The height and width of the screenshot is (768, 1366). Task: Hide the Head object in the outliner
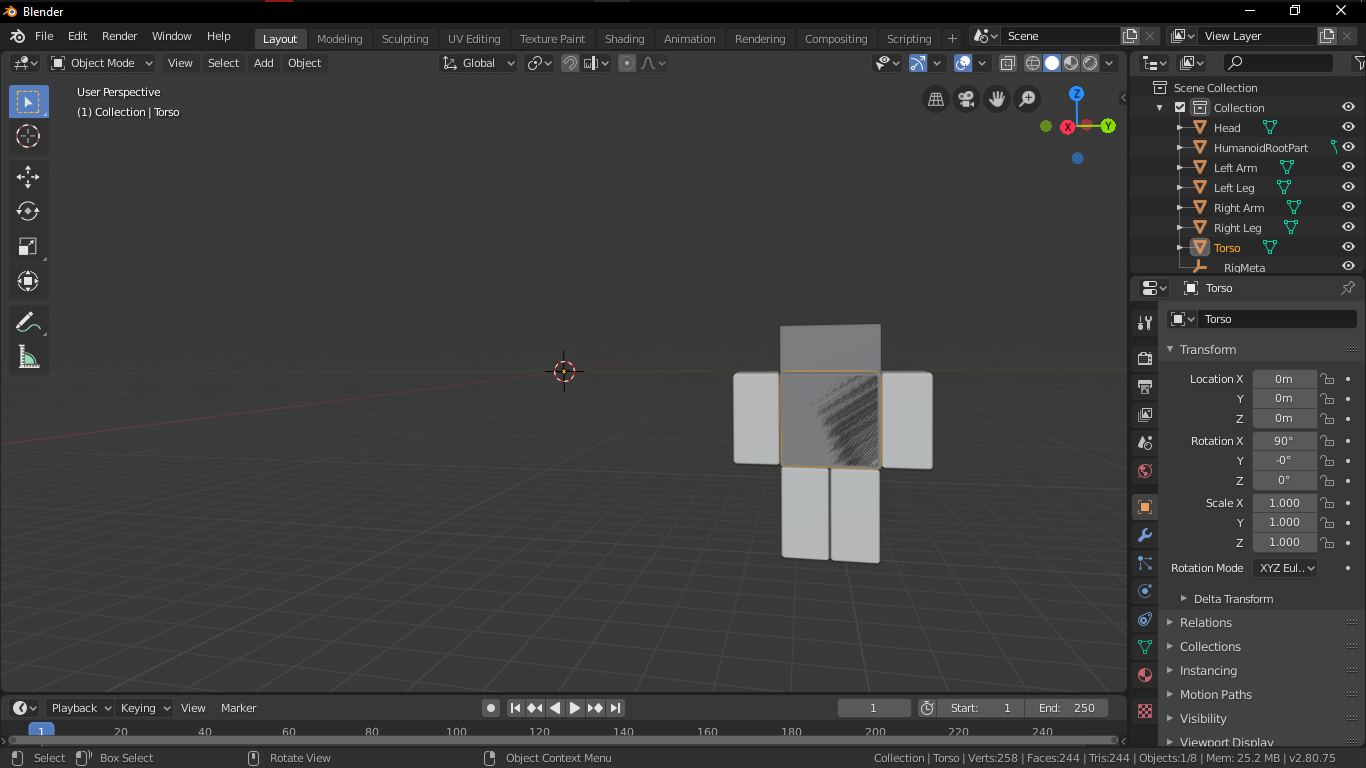pos(1348,127)
